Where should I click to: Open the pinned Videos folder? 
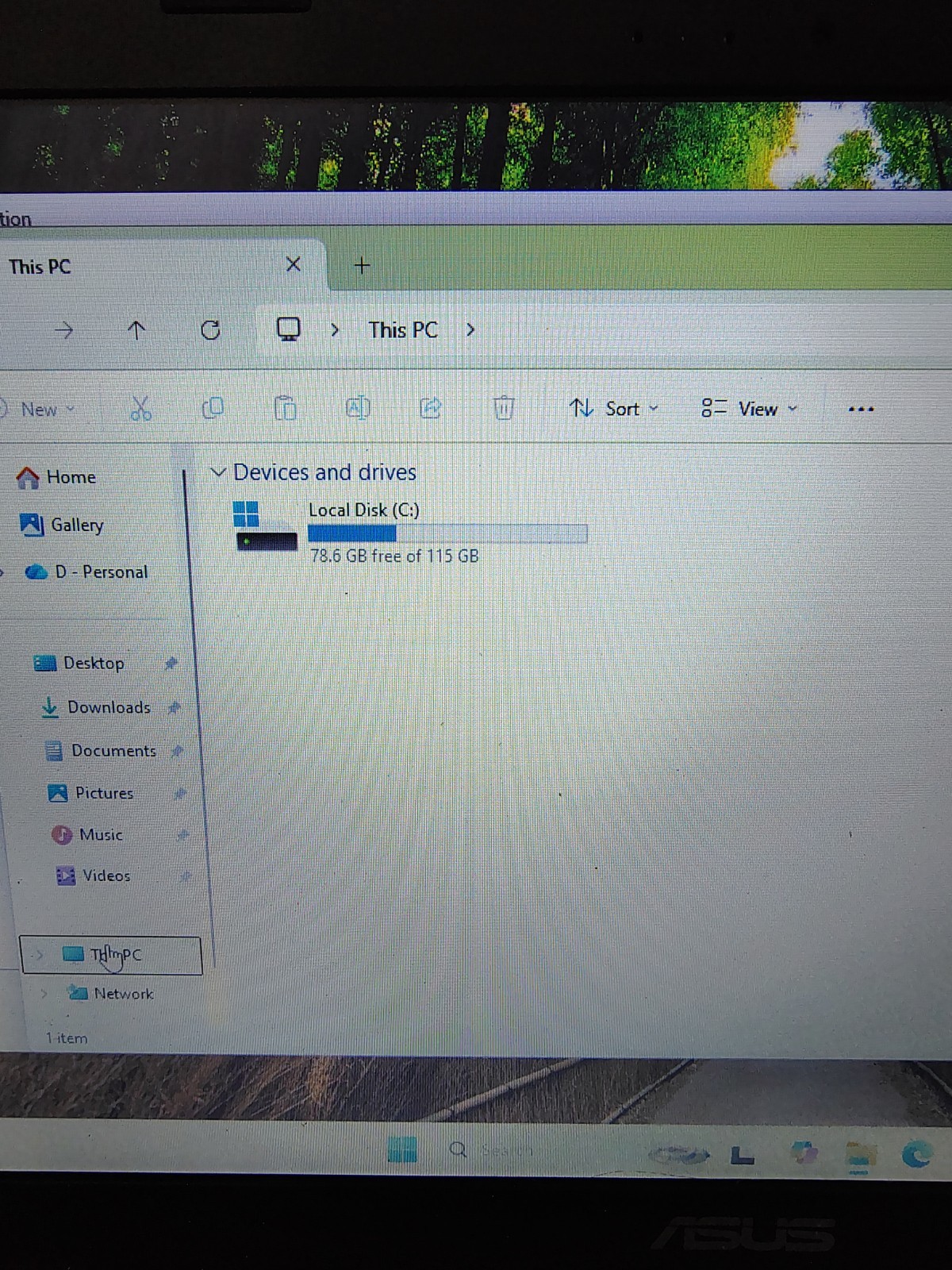pyautogui.click(x=93, y=876)
